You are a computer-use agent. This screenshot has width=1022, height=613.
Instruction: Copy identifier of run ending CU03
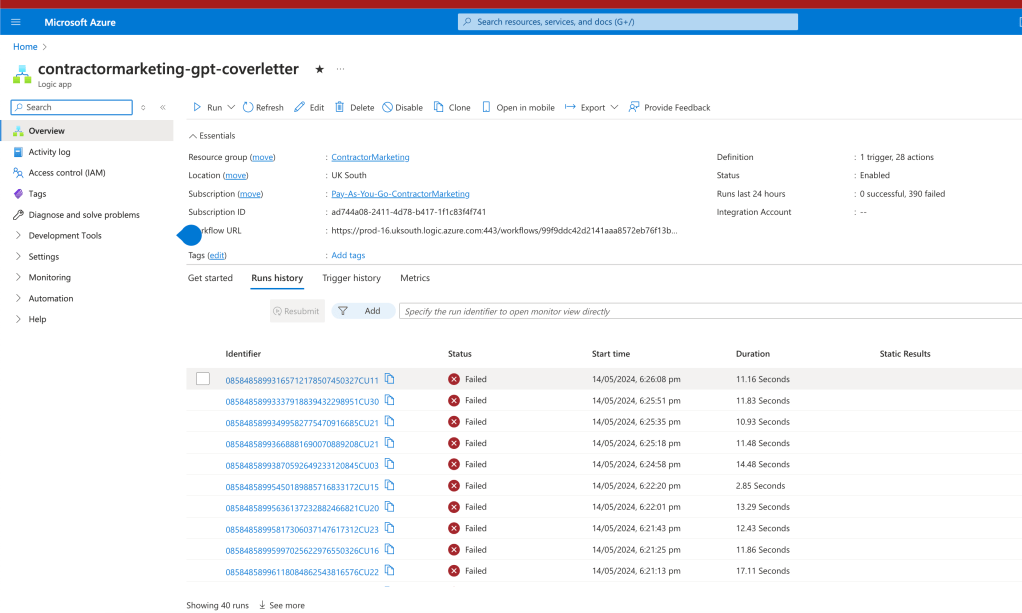(389, 464)
